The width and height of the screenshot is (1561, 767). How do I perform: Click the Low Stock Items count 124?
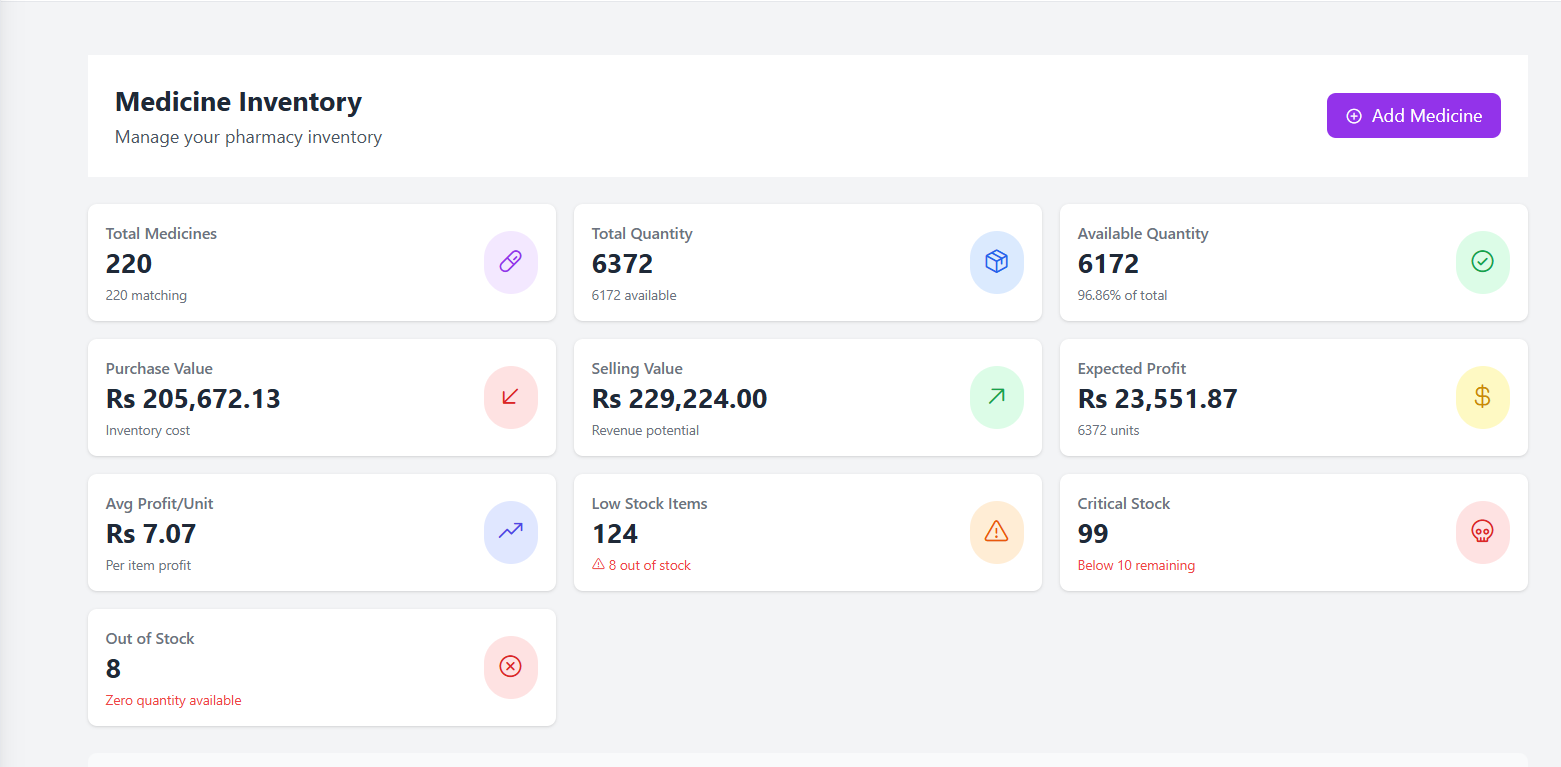[614, 534]
